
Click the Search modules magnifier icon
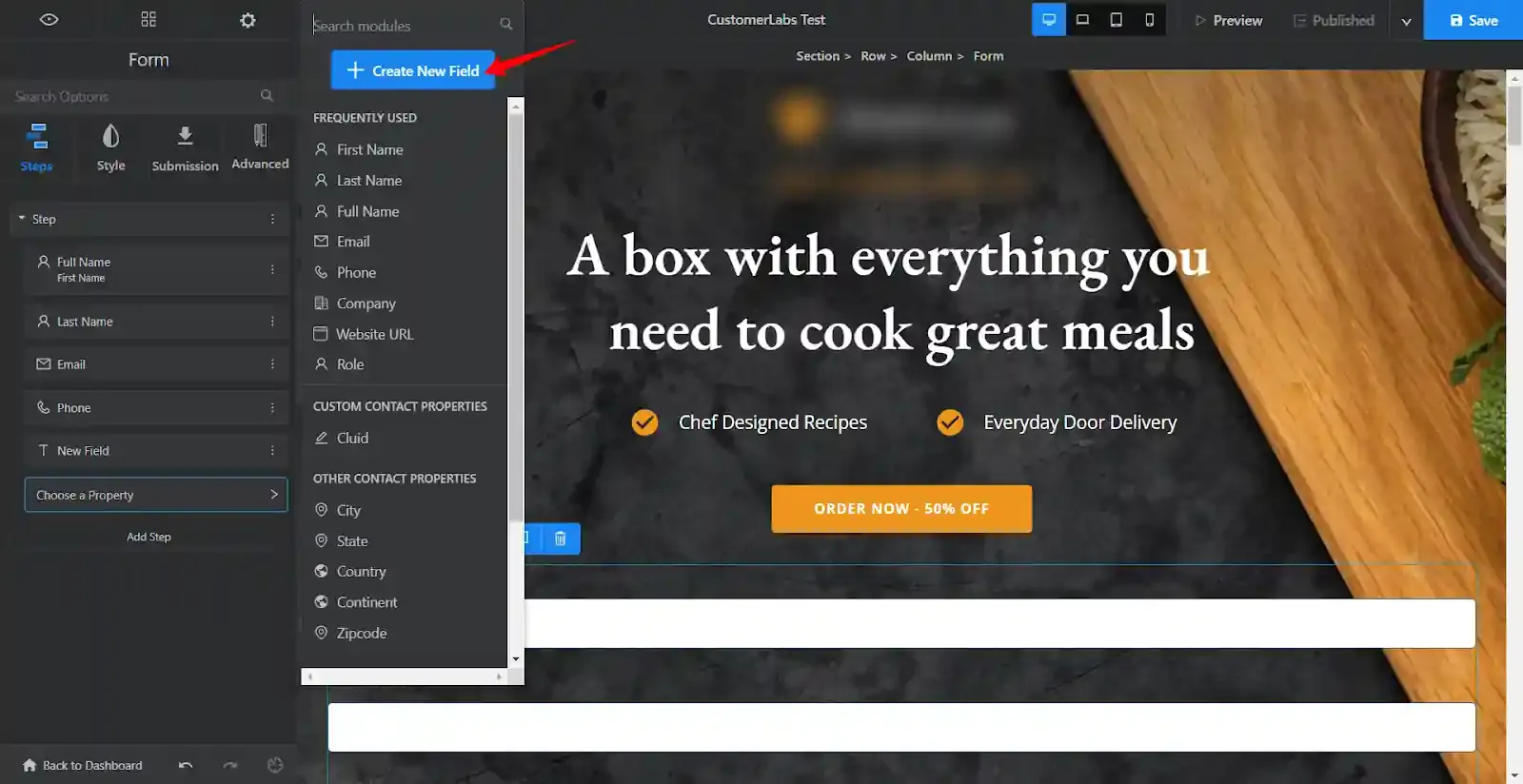coord(506,25)
